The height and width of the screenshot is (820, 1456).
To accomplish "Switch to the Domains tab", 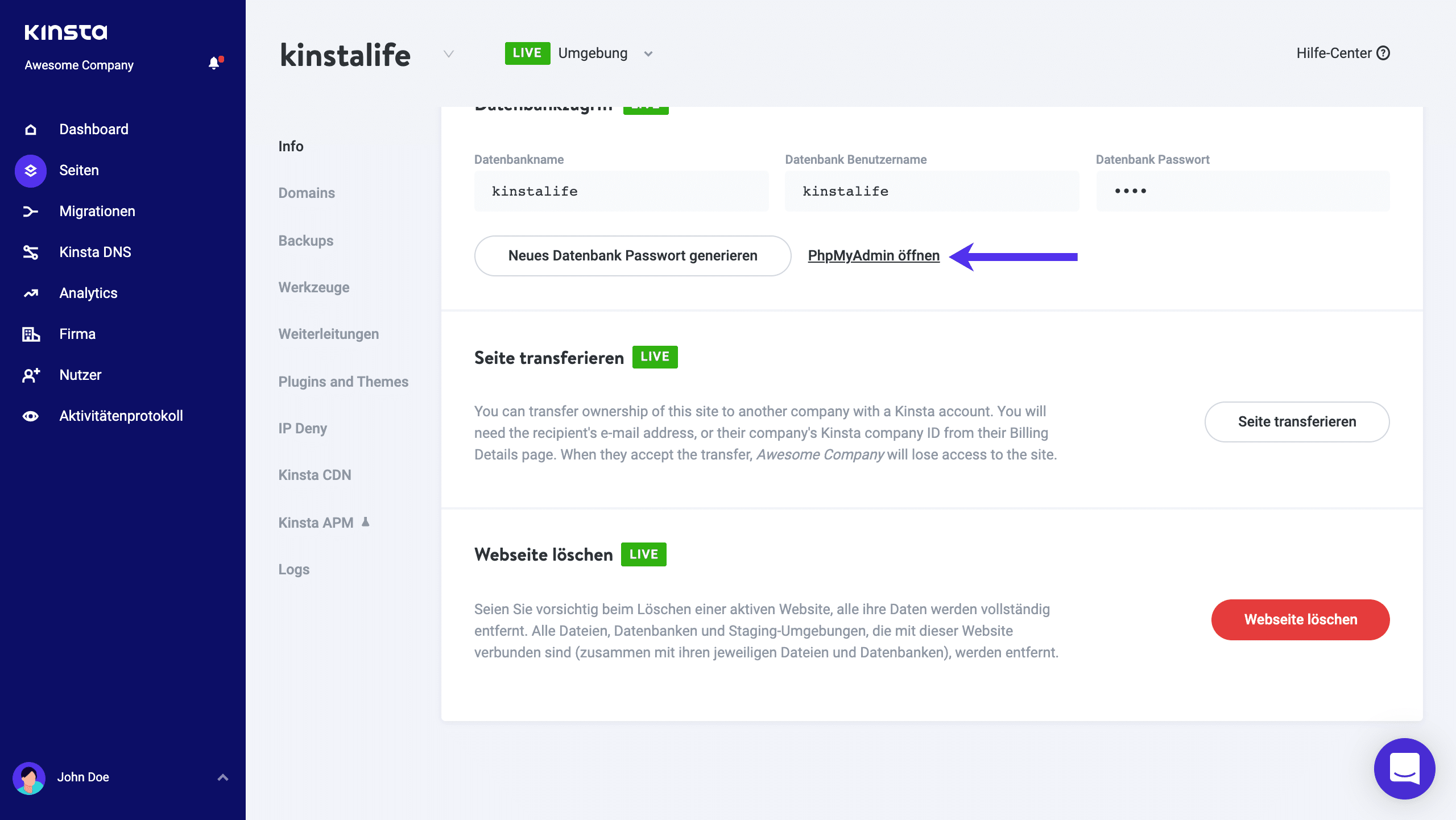I will tap(306, 193).
